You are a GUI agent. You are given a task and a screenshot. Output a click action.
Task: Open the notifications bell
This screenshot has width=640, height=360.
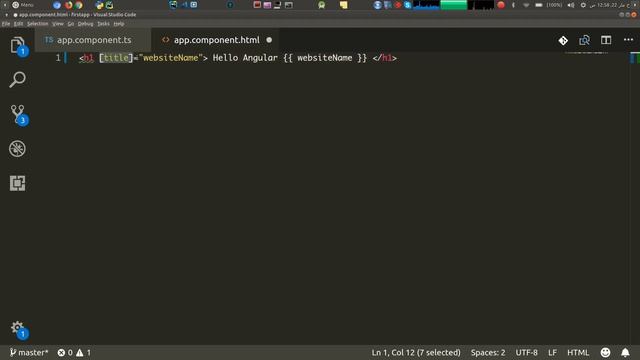pos(625,352)
